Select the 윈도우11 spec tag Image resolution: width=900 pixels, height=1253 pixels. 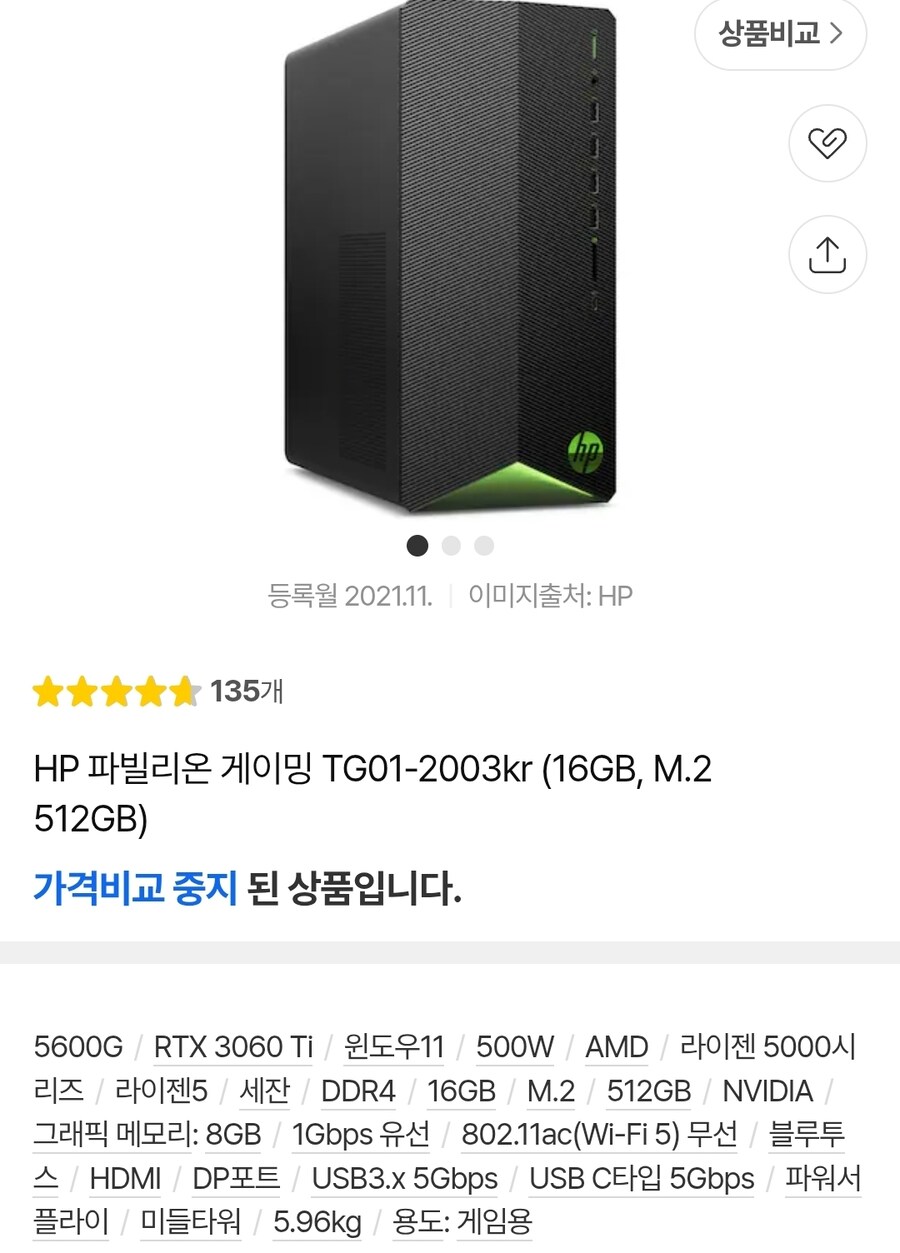(394, 1047)
